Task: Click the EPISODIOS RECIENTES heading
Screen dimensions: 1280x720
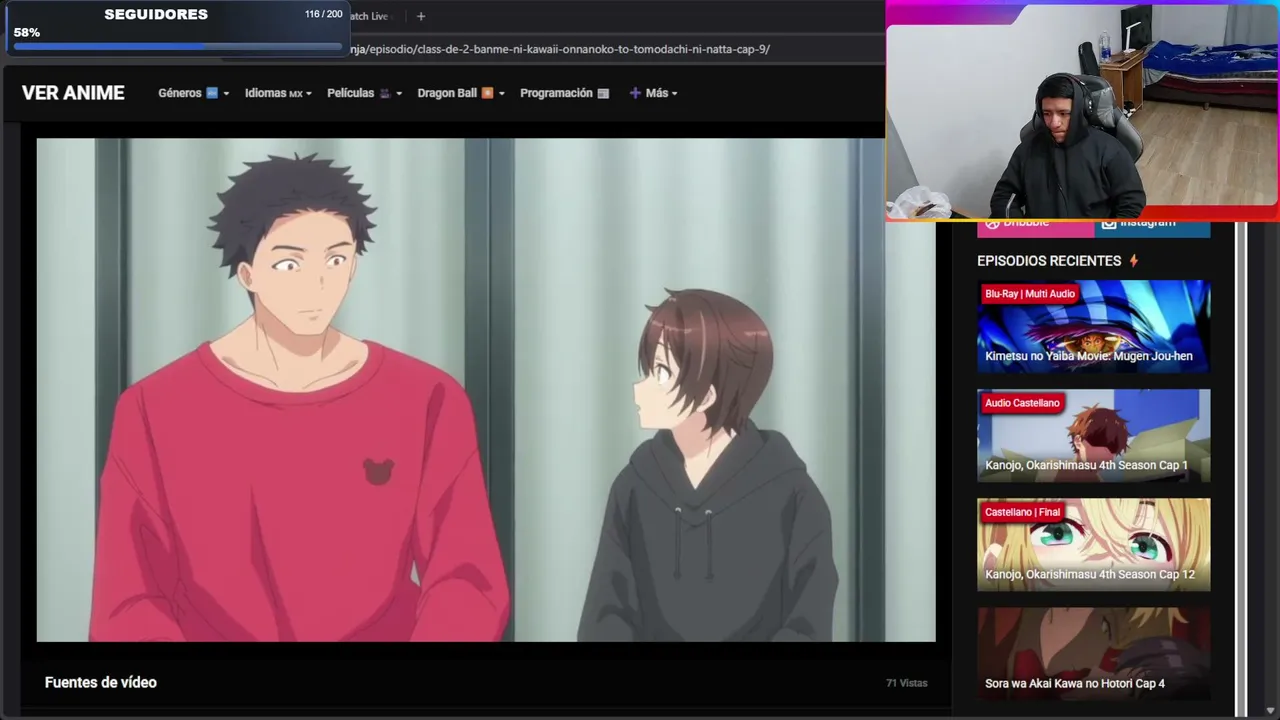Action: [1049, 261]
